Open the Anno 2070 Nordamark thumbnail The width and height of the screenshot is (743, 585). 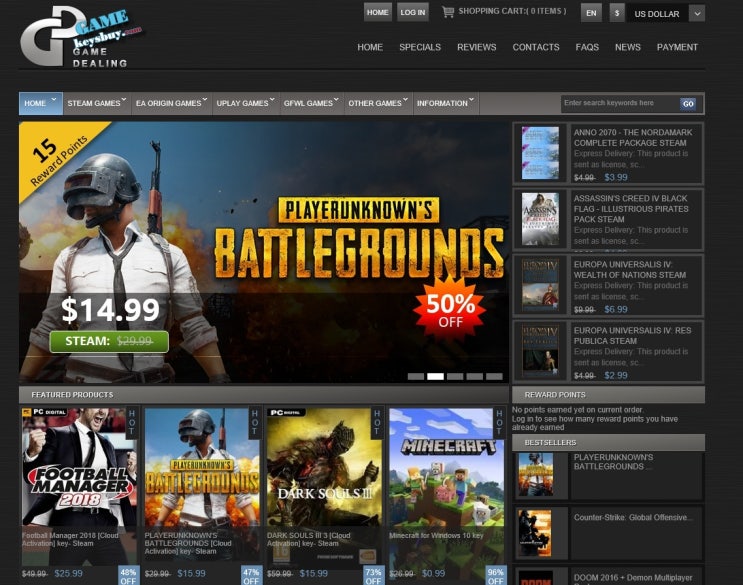[x=540, y=153]
